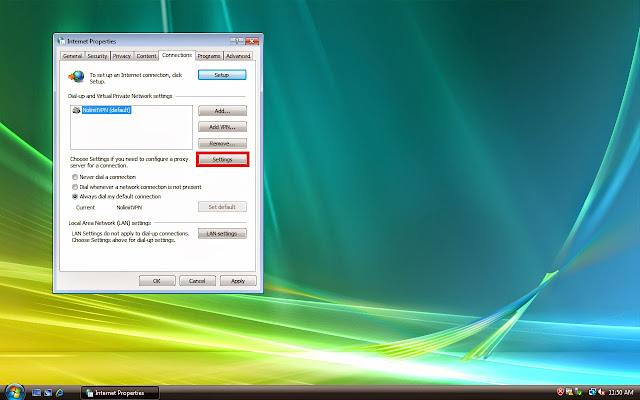The image size is (640, 400).
Task: Open the Advanced tab
Action: (x=238, y=56)
